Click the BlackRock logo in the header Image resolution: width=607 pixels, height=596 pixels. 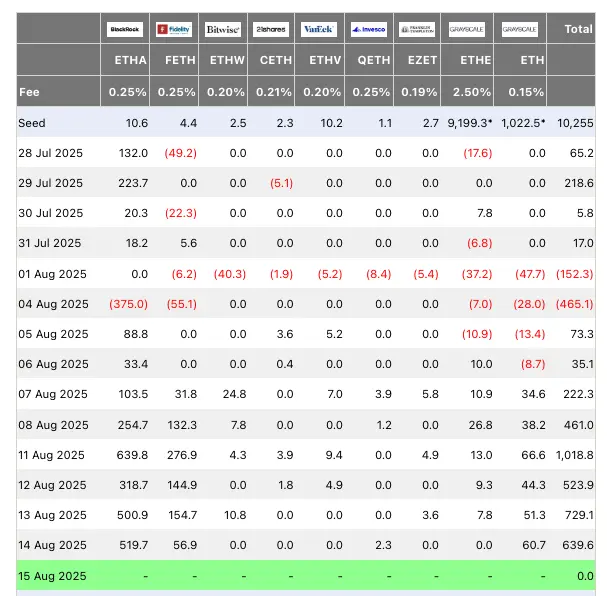pyautogui.click(x=125, y=29)
